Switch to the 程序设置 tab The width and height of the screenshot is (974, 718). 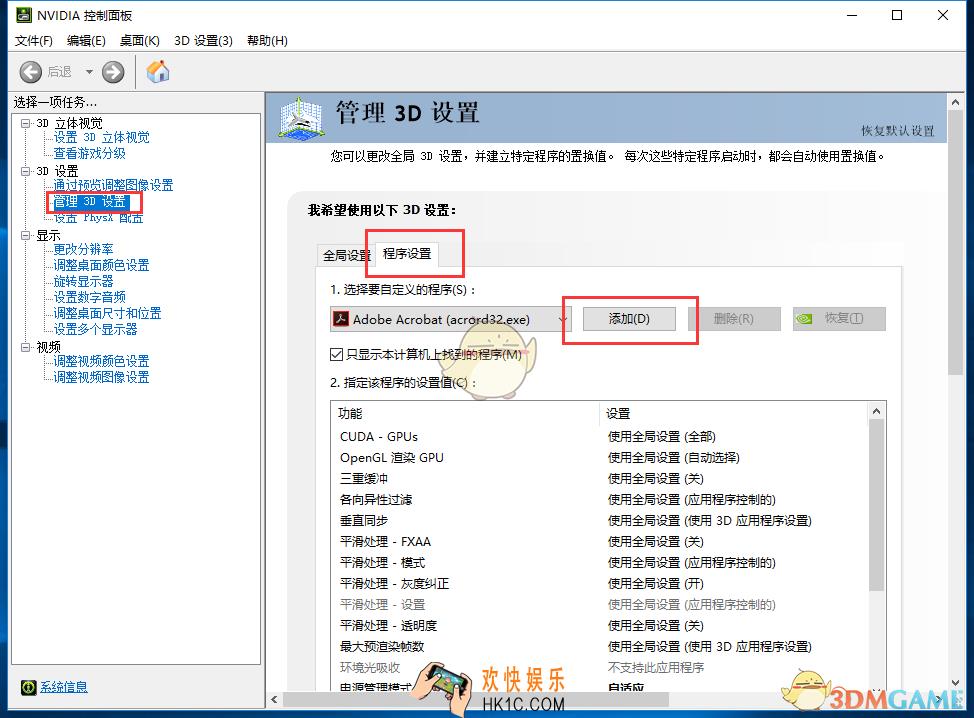(x=407, y=254)
